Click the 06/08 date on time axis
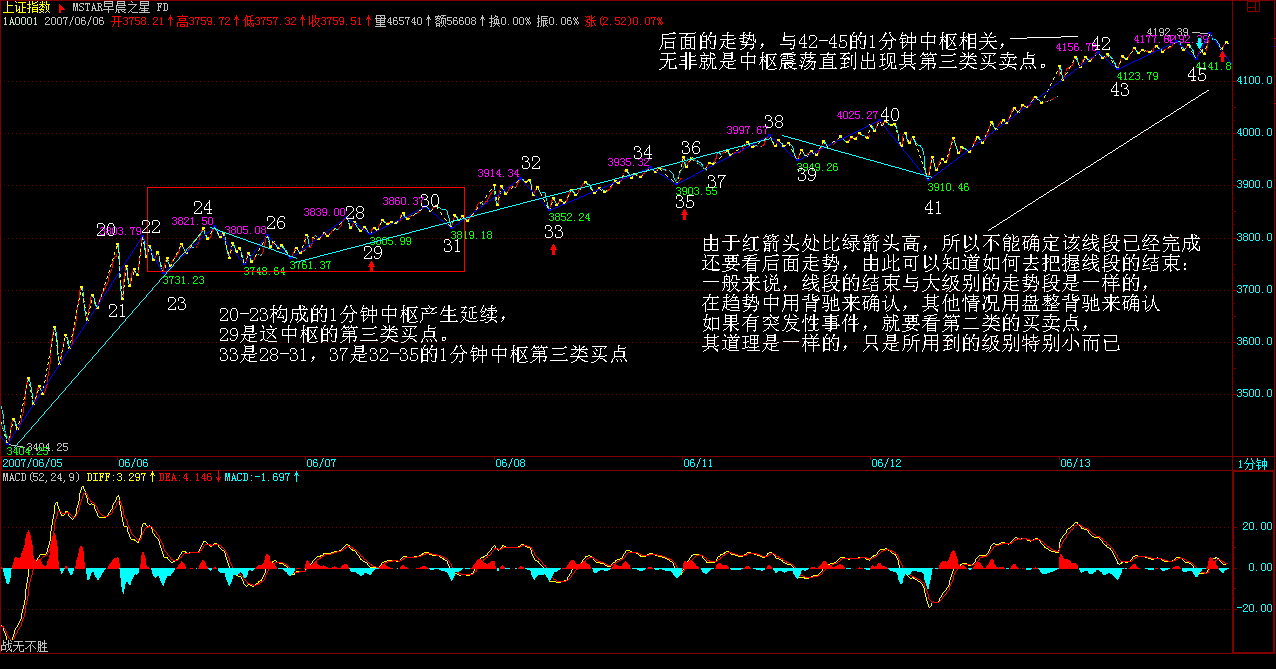The image size is (1276, 669). (510, 464)
